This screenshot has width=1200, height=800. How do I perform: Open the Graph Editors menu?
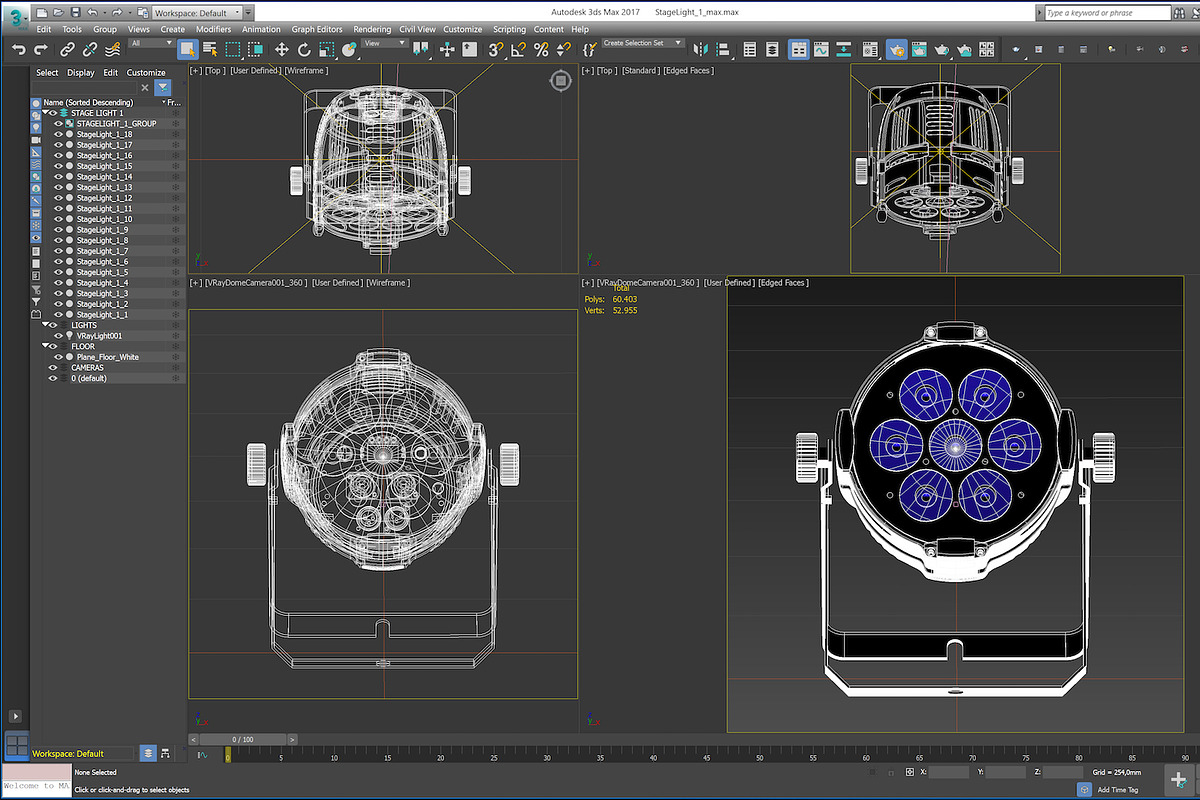317,29
